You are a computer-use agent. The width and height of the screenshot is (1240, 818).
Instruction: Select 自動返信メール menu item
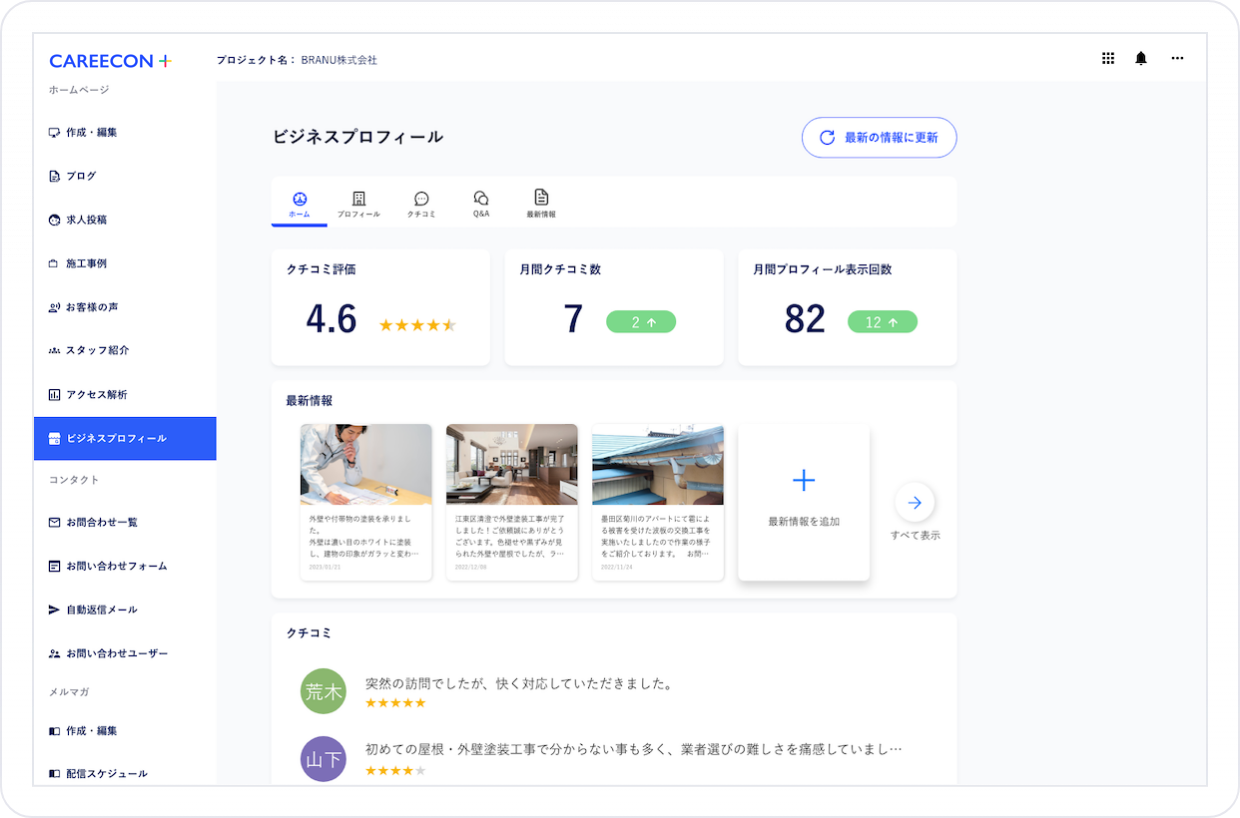(x=101, y=610)
